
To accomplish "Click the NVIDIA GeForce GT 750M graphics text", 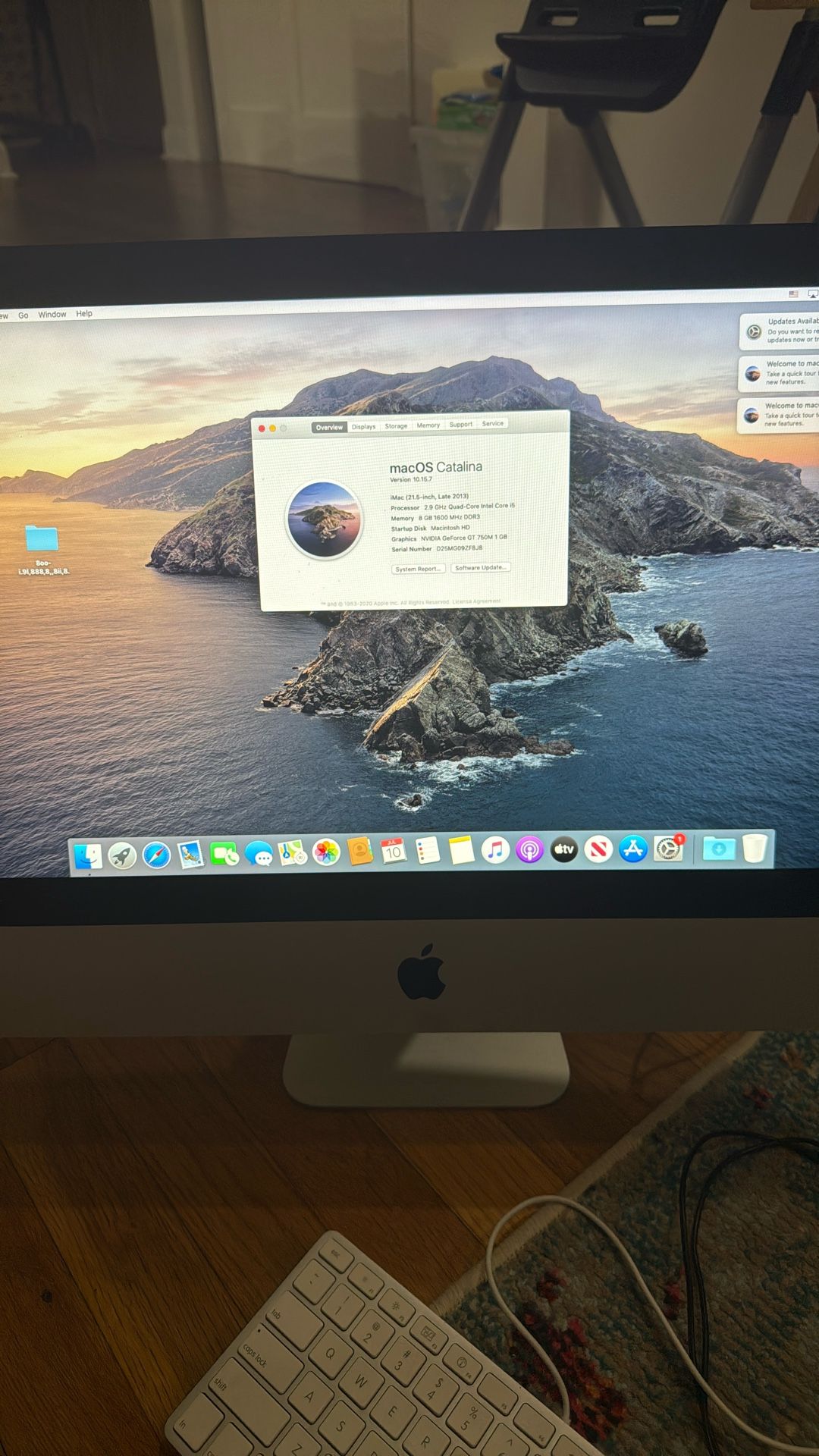I will [464, 538].
